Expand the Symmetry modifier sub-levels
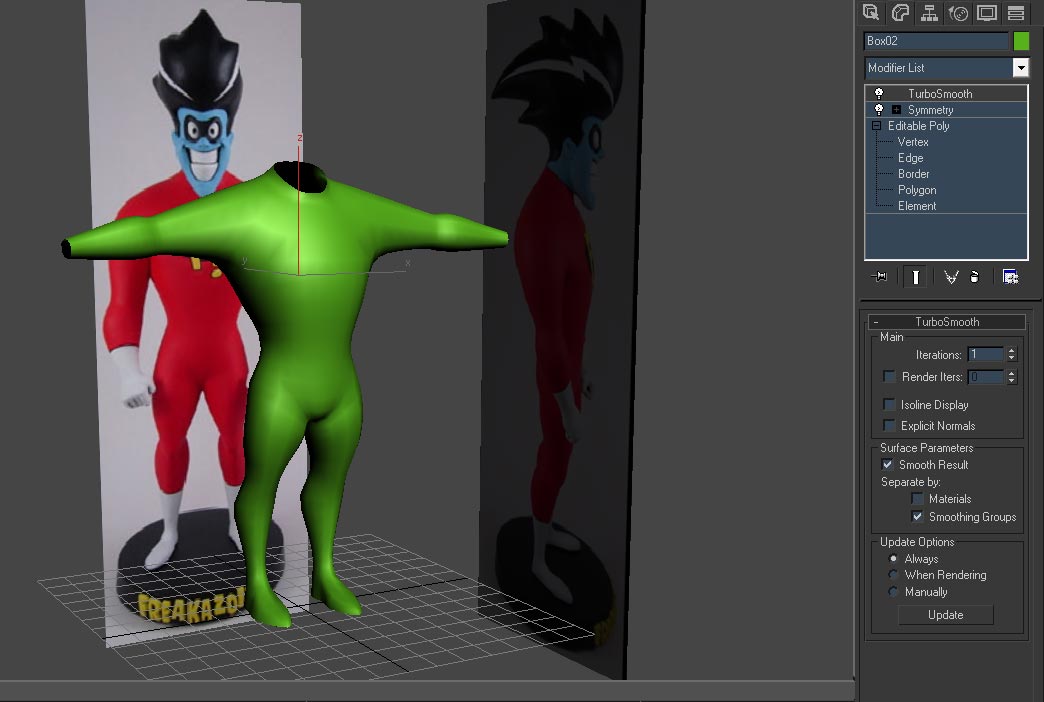Screen dimensions: 1044x702 (x=896, y=110)
